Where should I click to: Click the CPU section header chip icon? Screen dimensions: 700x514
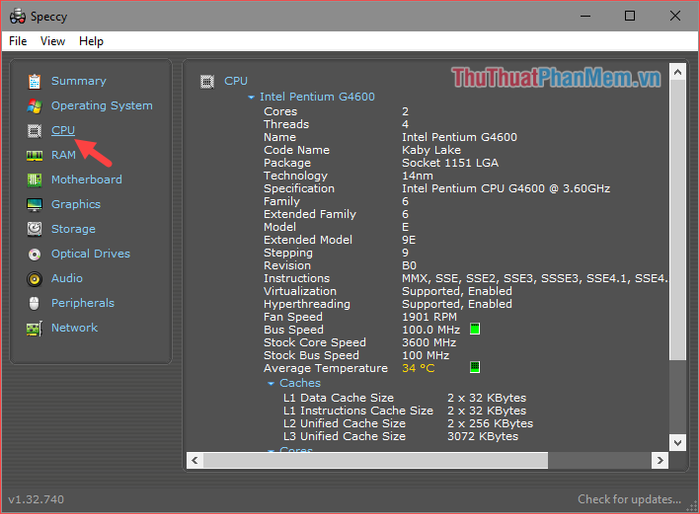pyautogui.click(x=207, y=82)
